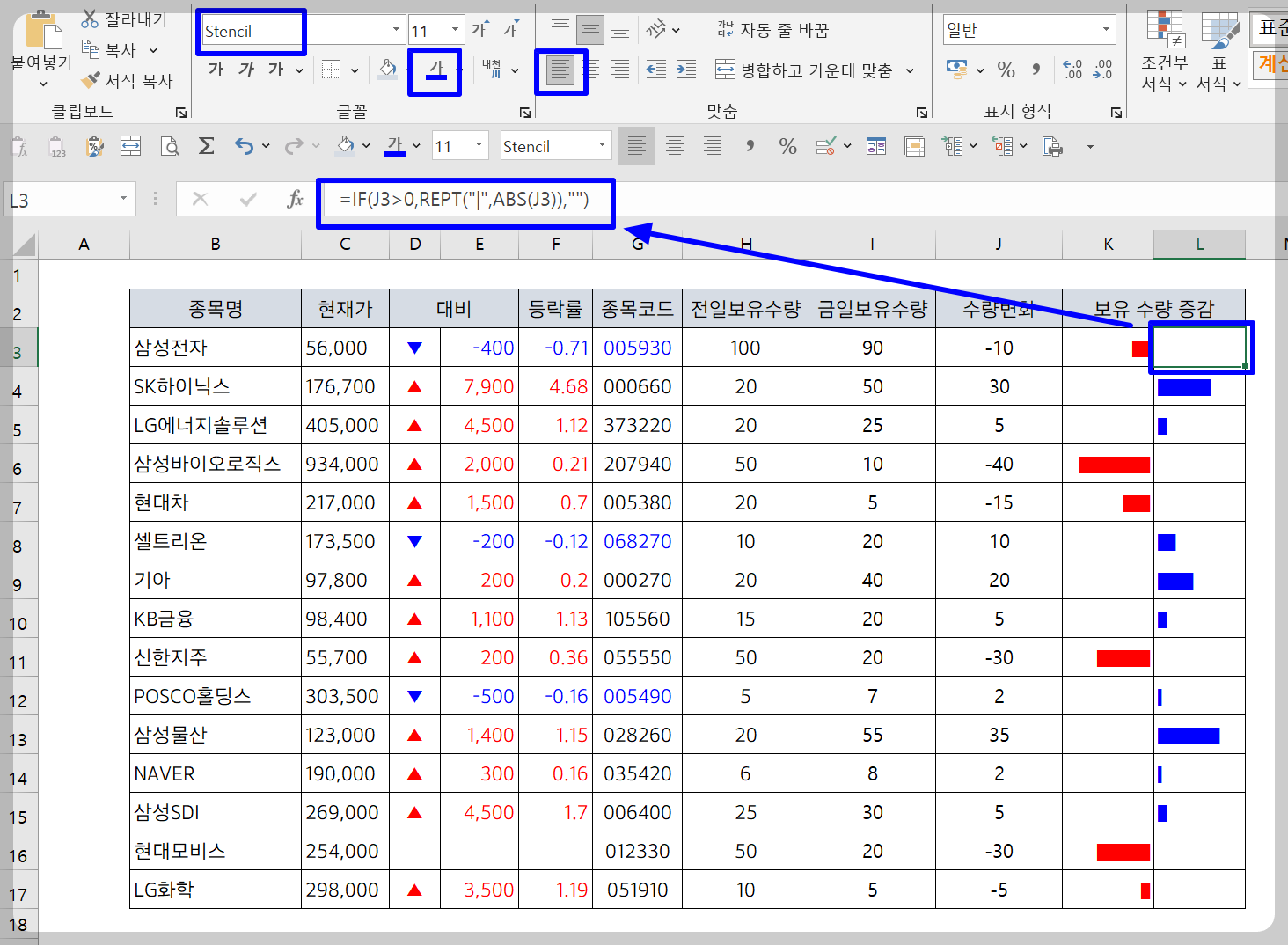
Task: Click the Undo arrow in quick toolbar
Action: click(x=244, y=146)
